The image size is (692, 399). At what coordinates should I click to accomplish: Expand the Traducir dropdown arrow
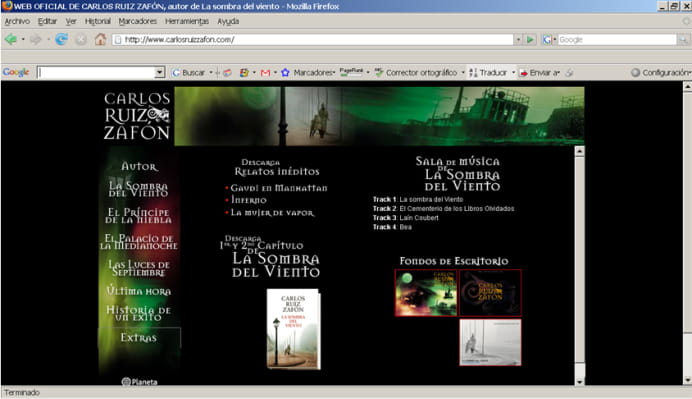(513, 73)
